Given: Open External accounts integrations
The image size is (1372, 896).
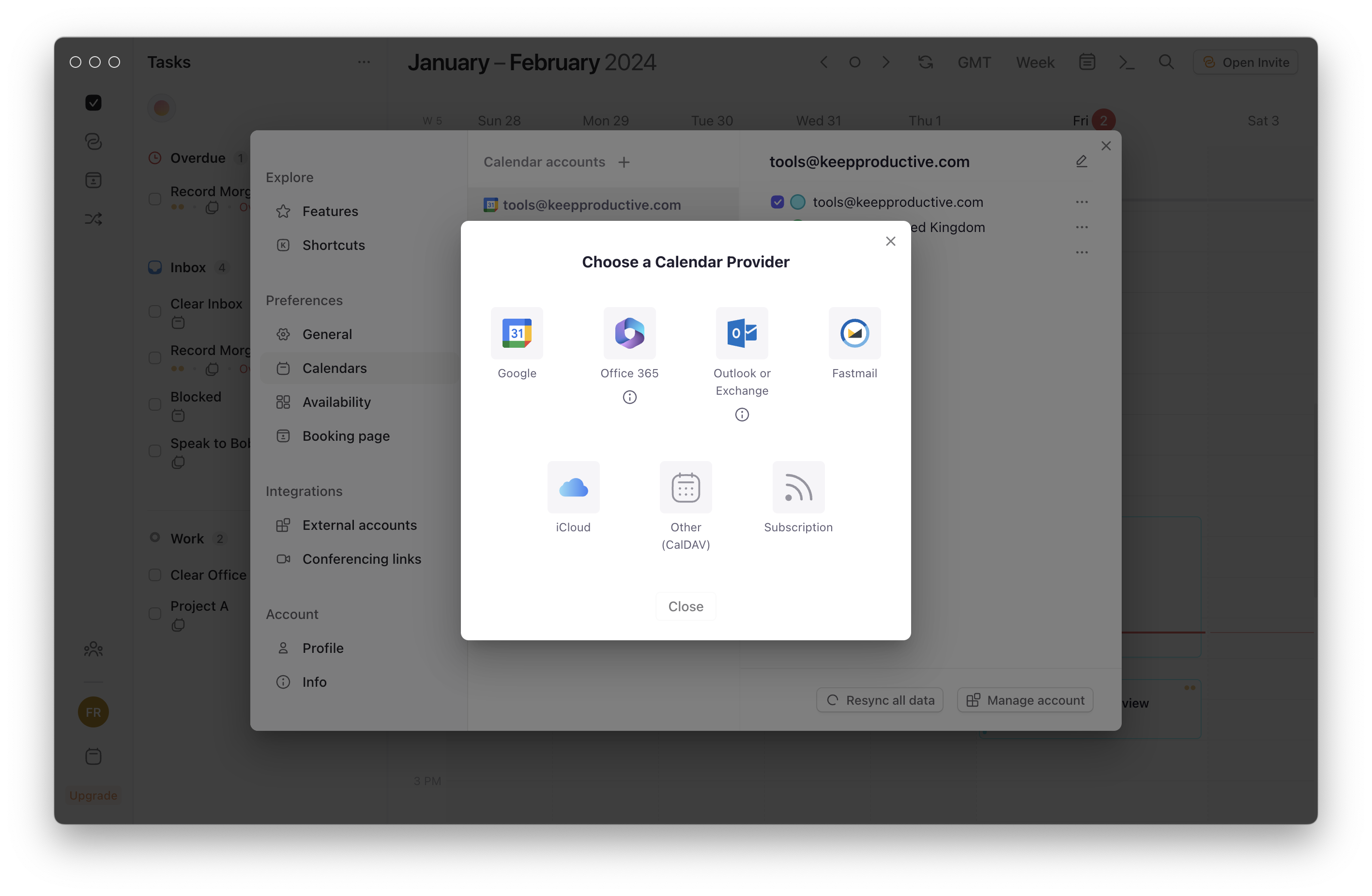Looking at the screenshot, I should pyautogui.click(x=359, y=525).
